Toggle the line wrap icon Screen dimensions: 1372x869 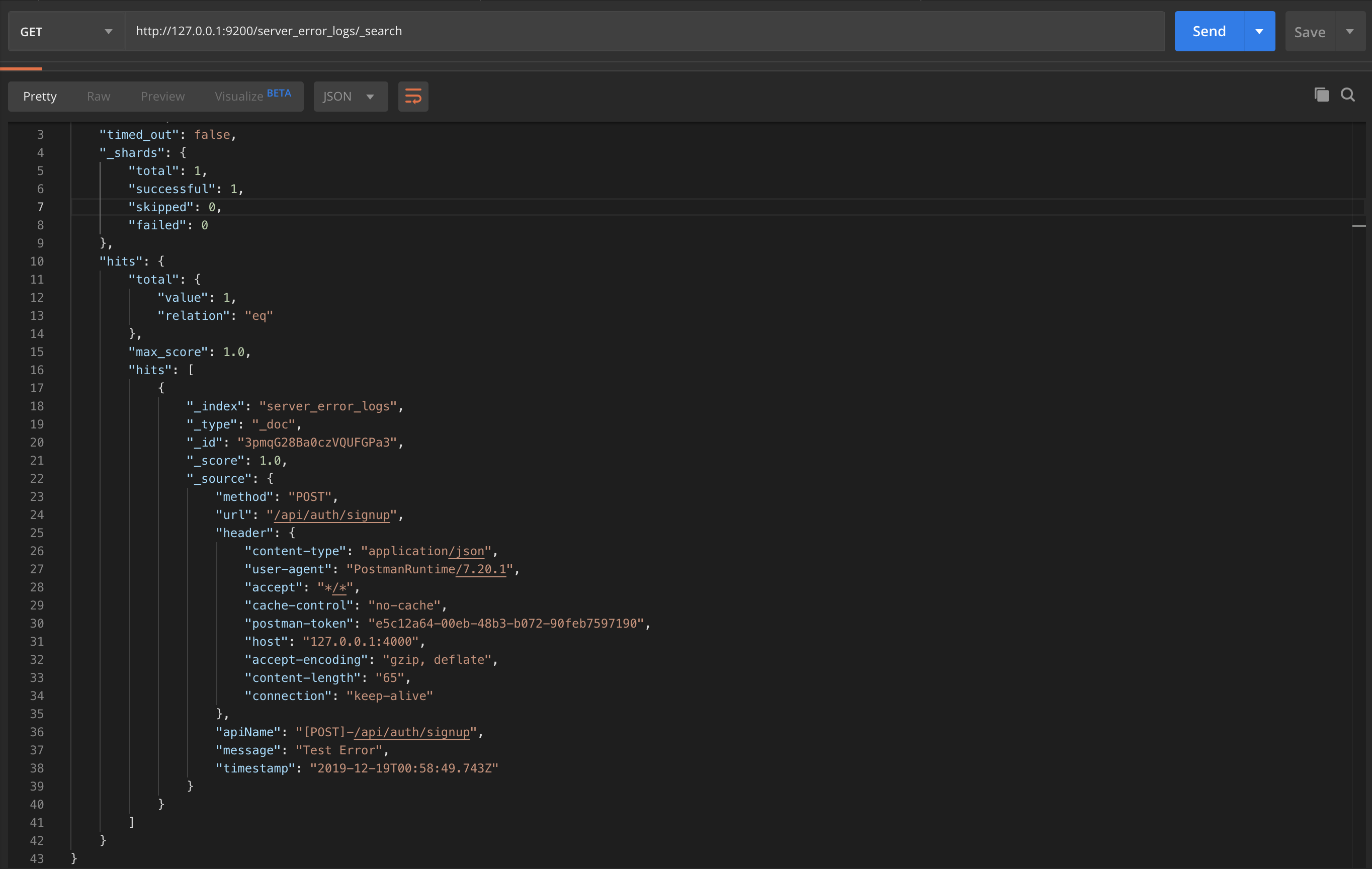pyautogui.click(x=413, y=96)
